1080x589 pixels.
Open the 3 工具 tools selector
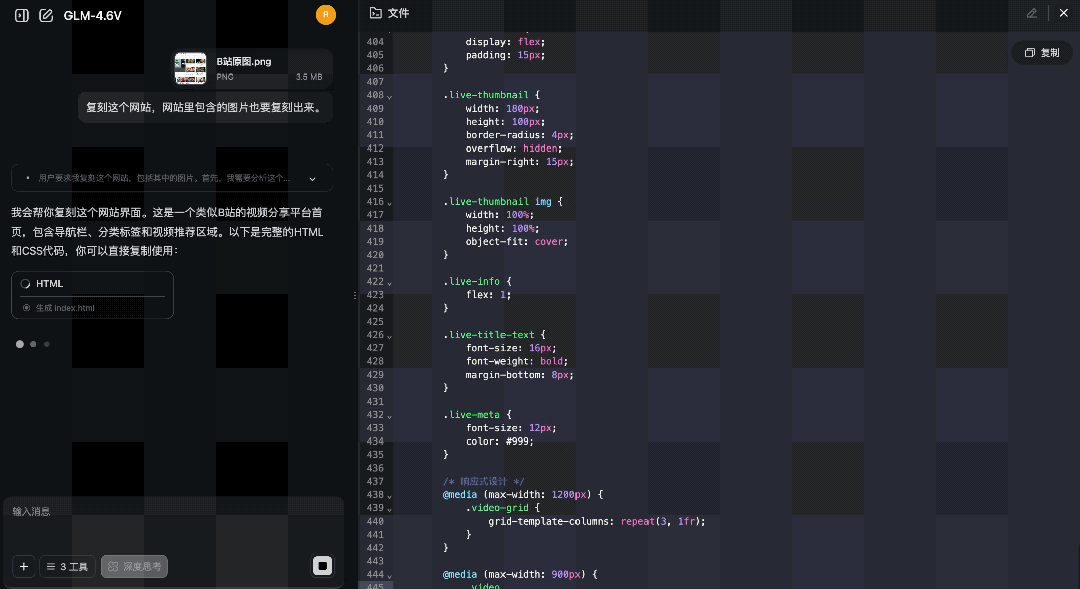pyautogui.click(x=67, y=566)
